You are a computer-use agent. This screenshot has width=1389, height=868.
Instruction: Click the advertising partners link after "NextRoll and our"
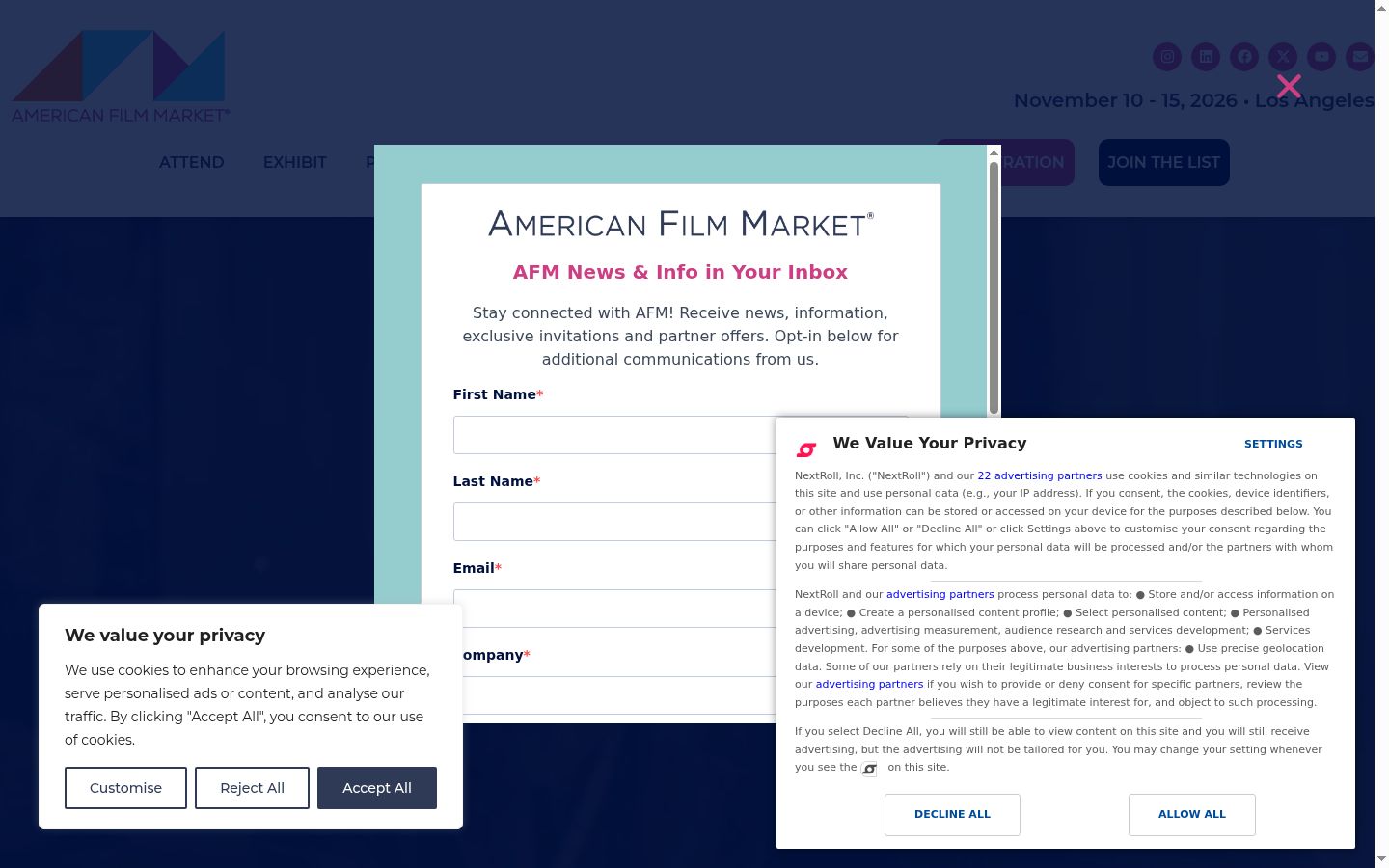pos(940,594)
